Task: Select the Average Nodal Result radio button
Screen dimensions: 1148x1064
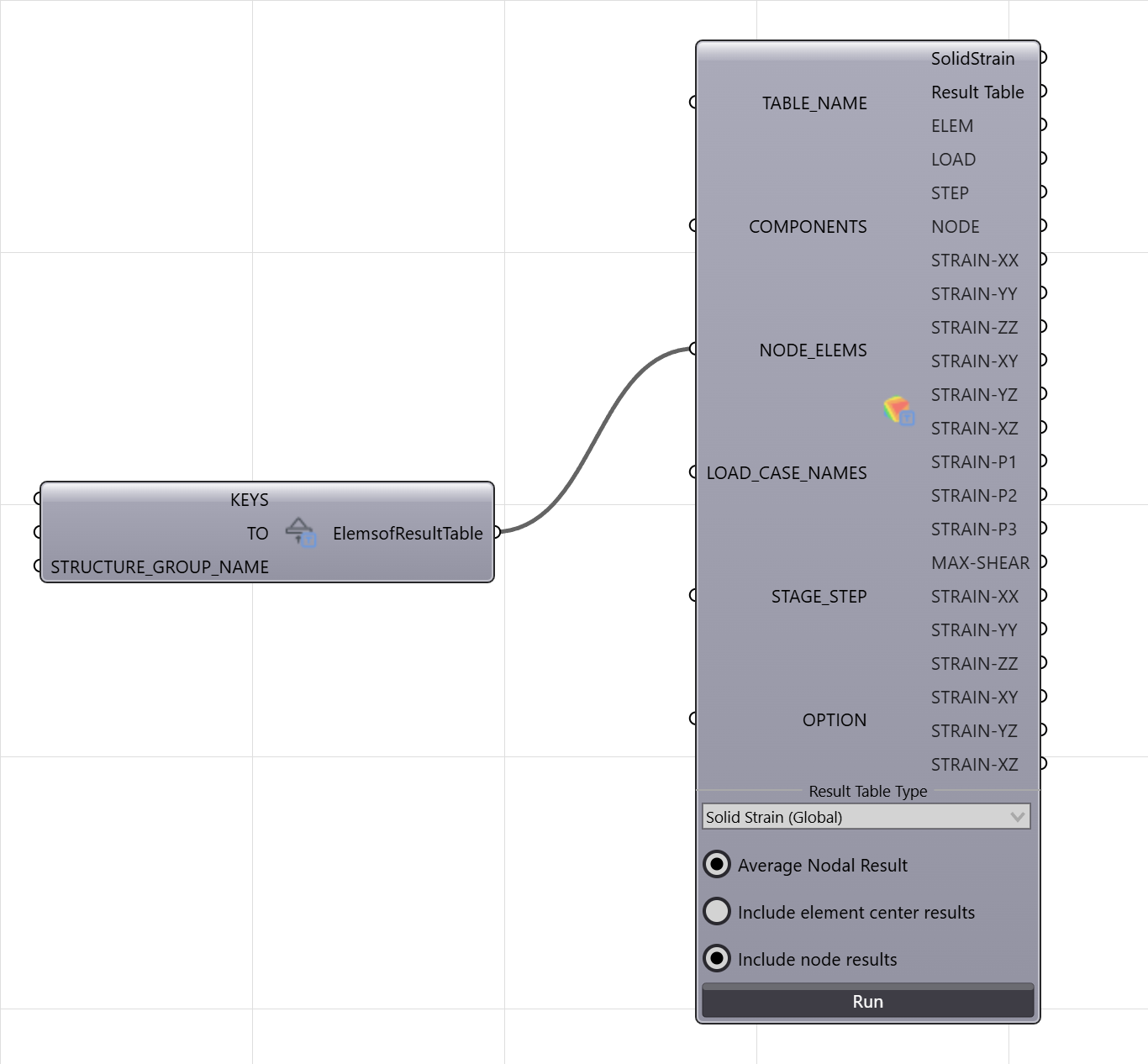Action: coord(717,864)
